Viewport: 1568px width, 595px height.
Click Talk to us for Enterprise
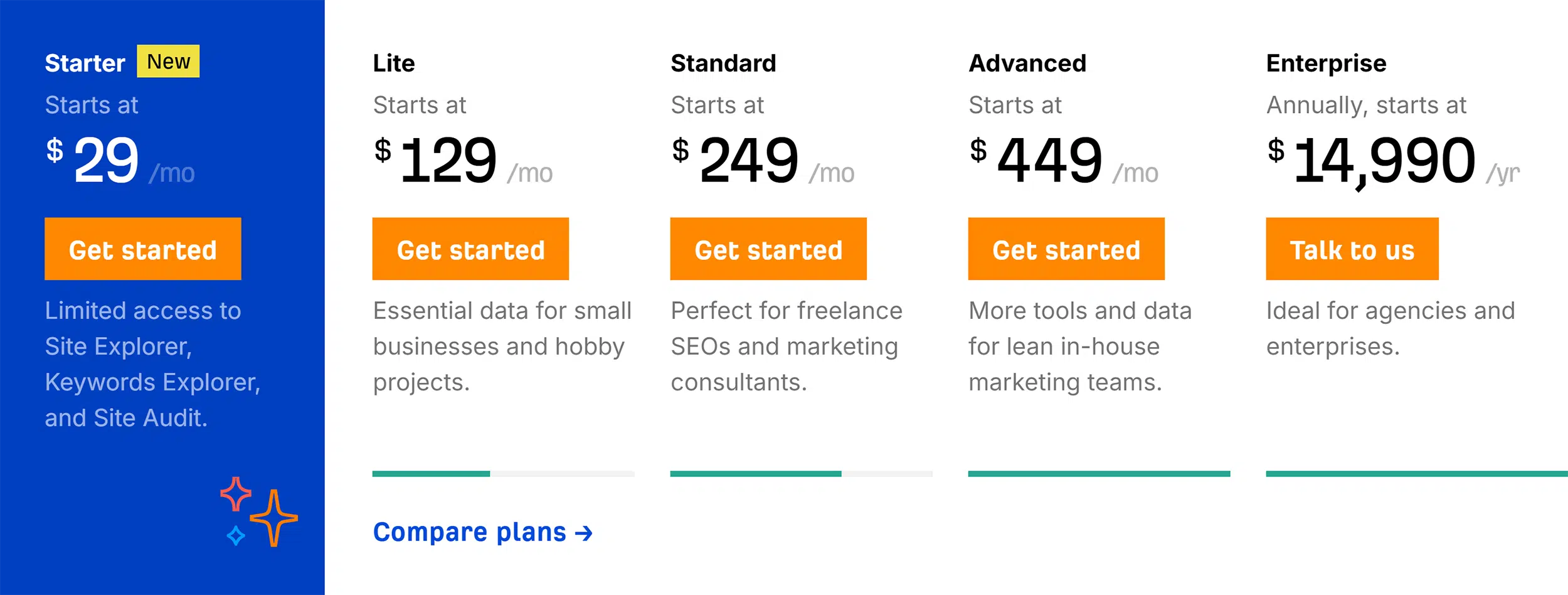[1351, 249]
